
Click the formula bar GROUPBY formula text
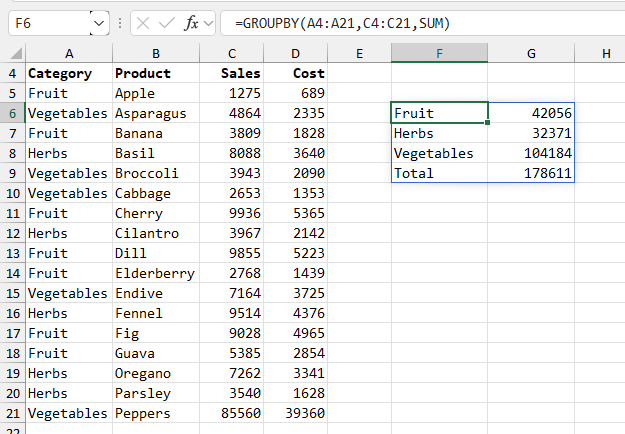point(342,24)
